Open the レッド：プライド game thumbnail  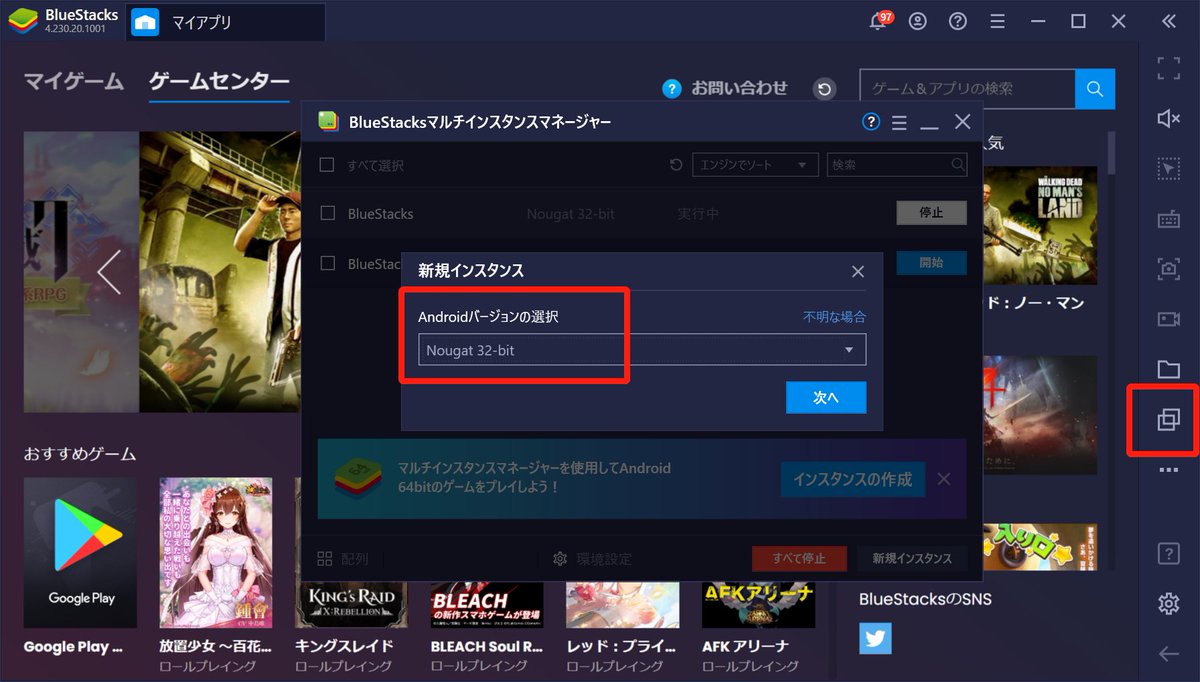(x=622, y=605)
